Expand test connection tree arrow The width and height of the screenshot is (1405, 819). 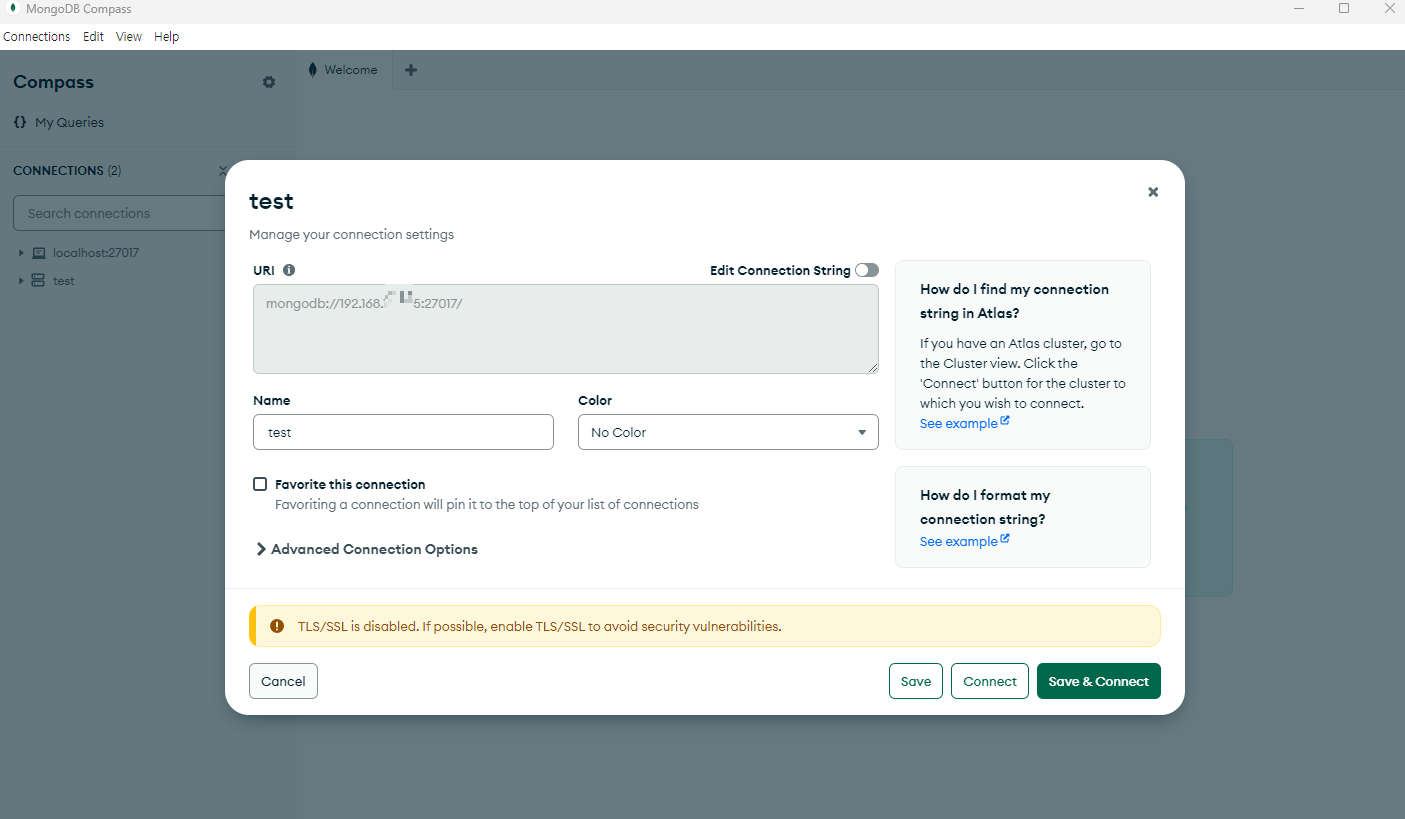click(x=21, y=281)
